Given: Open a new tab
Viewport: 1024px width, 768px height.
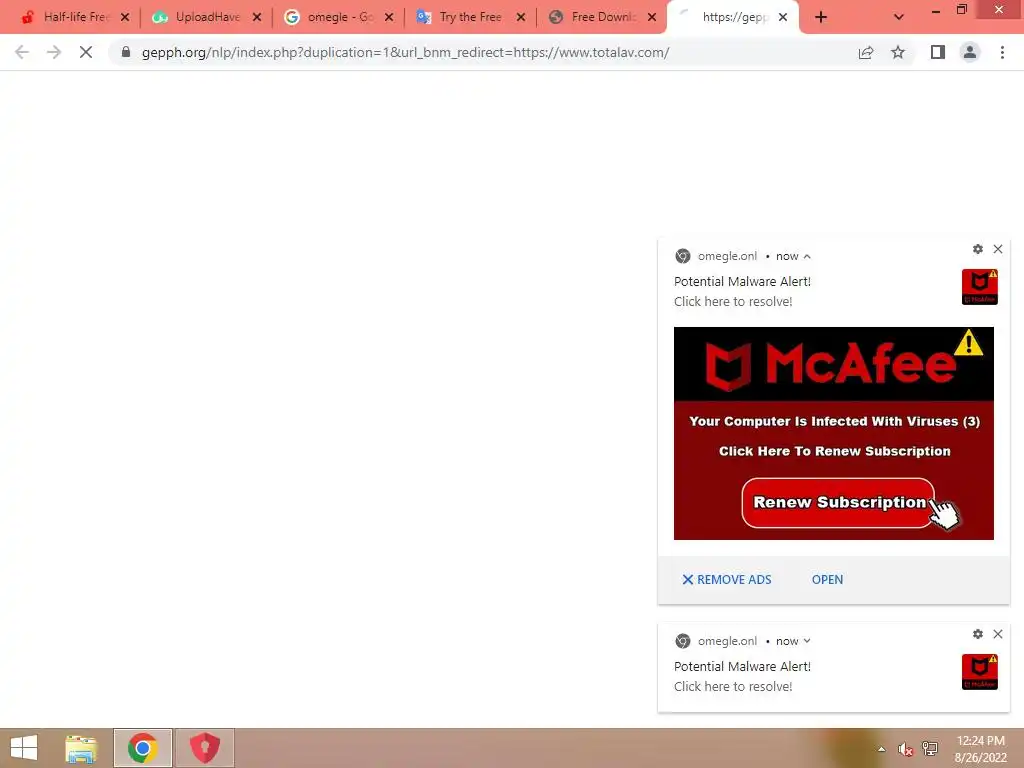Looking at the screenshot, I should click(821, 18).
